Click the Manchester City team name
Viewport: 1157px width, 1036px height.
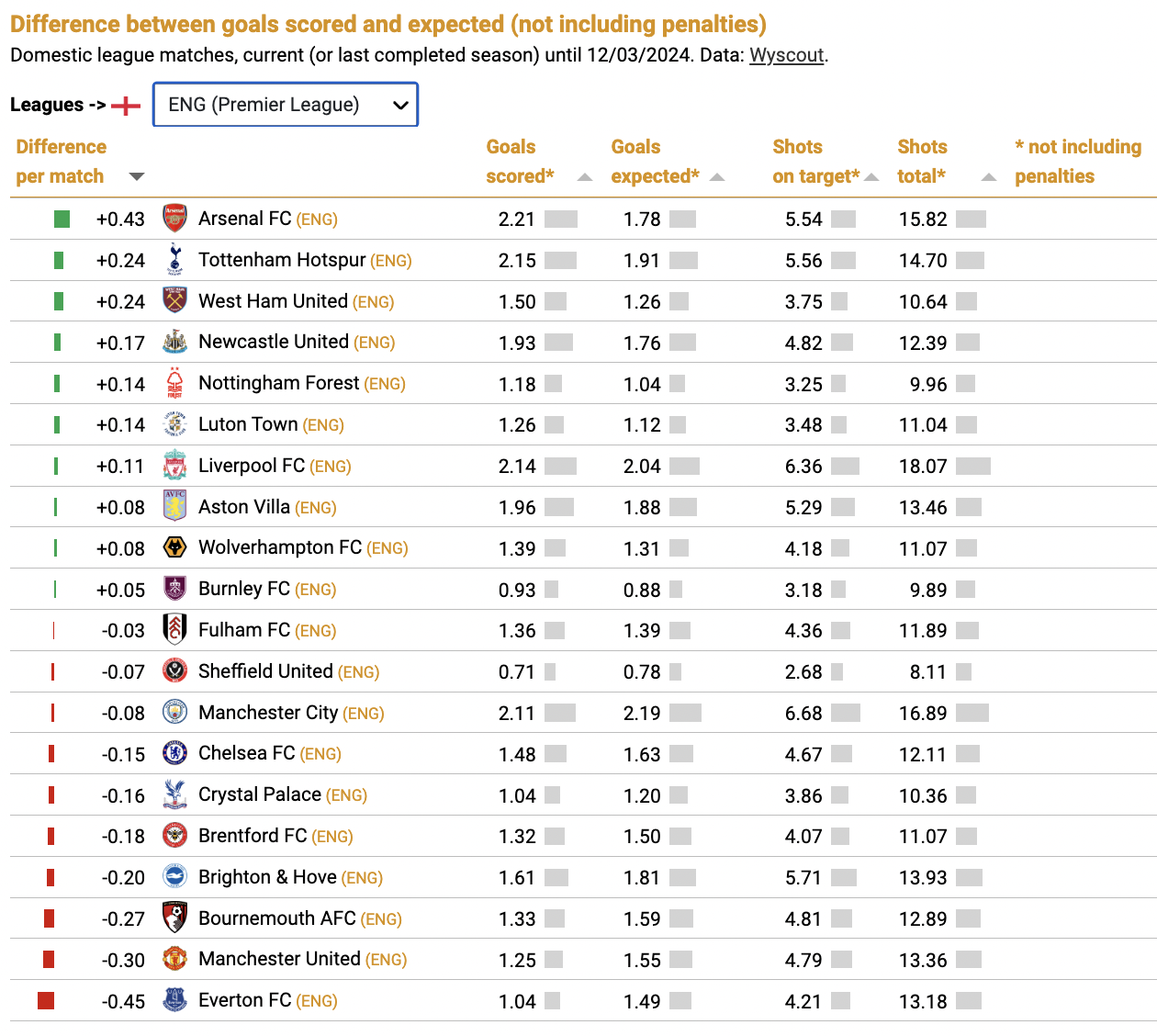tap(268, 713)
